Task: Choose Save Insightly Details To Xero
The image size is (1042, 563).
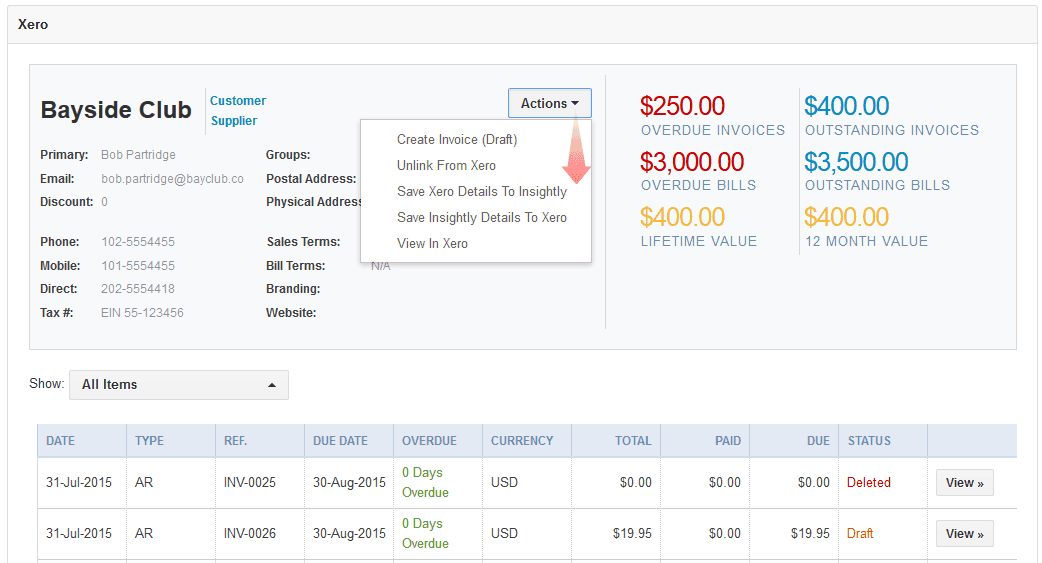Action: [482, 217]
